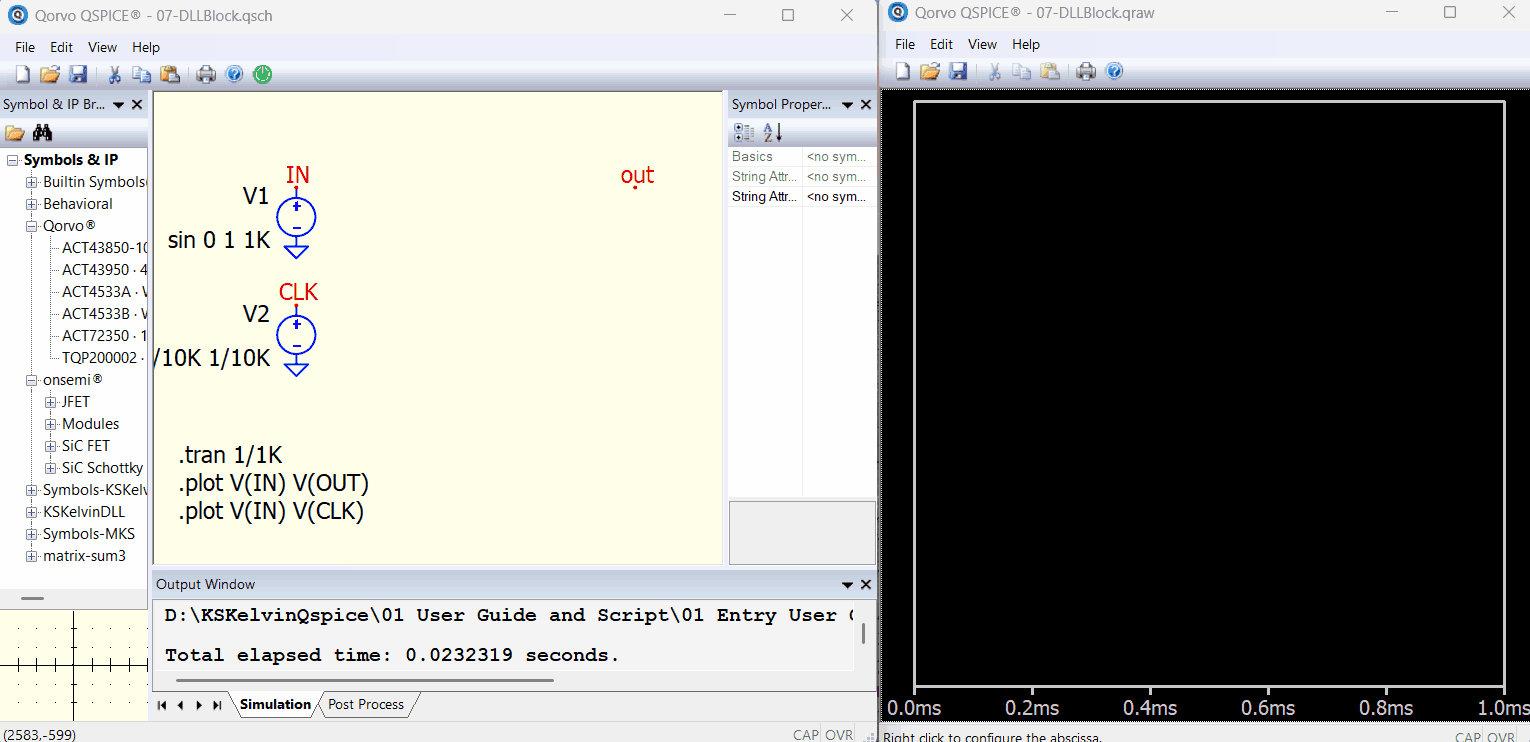Open the View menu in the .qraw window

[x=982, y=44]
